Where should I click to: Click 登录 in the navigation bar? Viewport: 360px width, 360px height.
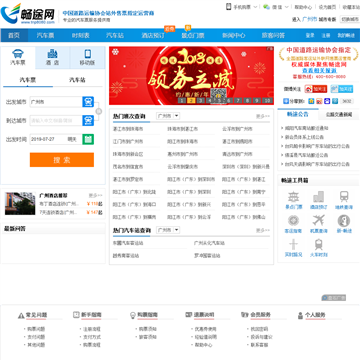tap(310, 35)
